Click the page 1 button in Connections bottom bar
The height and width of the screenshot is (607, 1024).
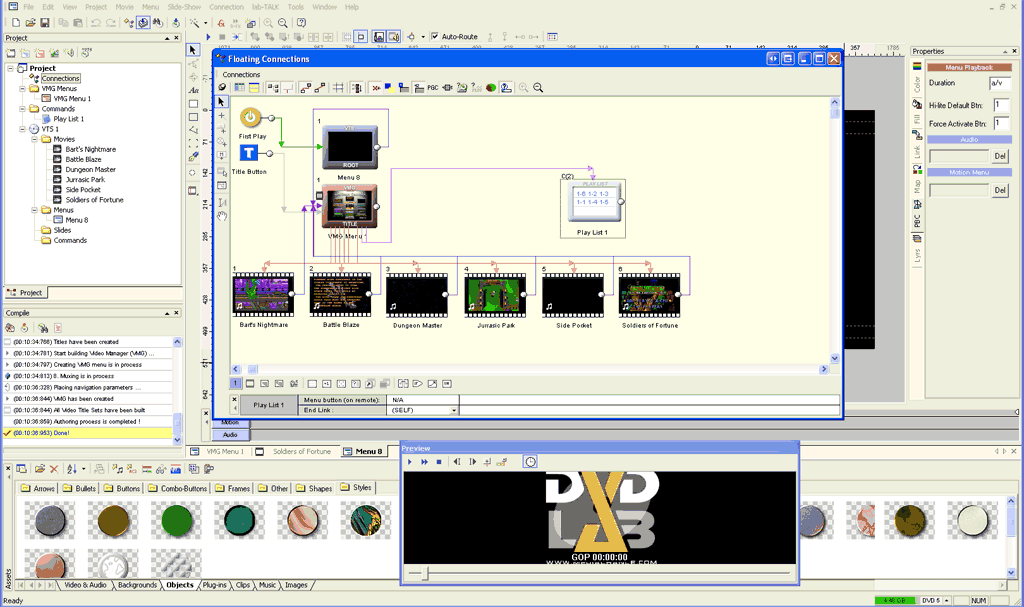click(236, 384)
